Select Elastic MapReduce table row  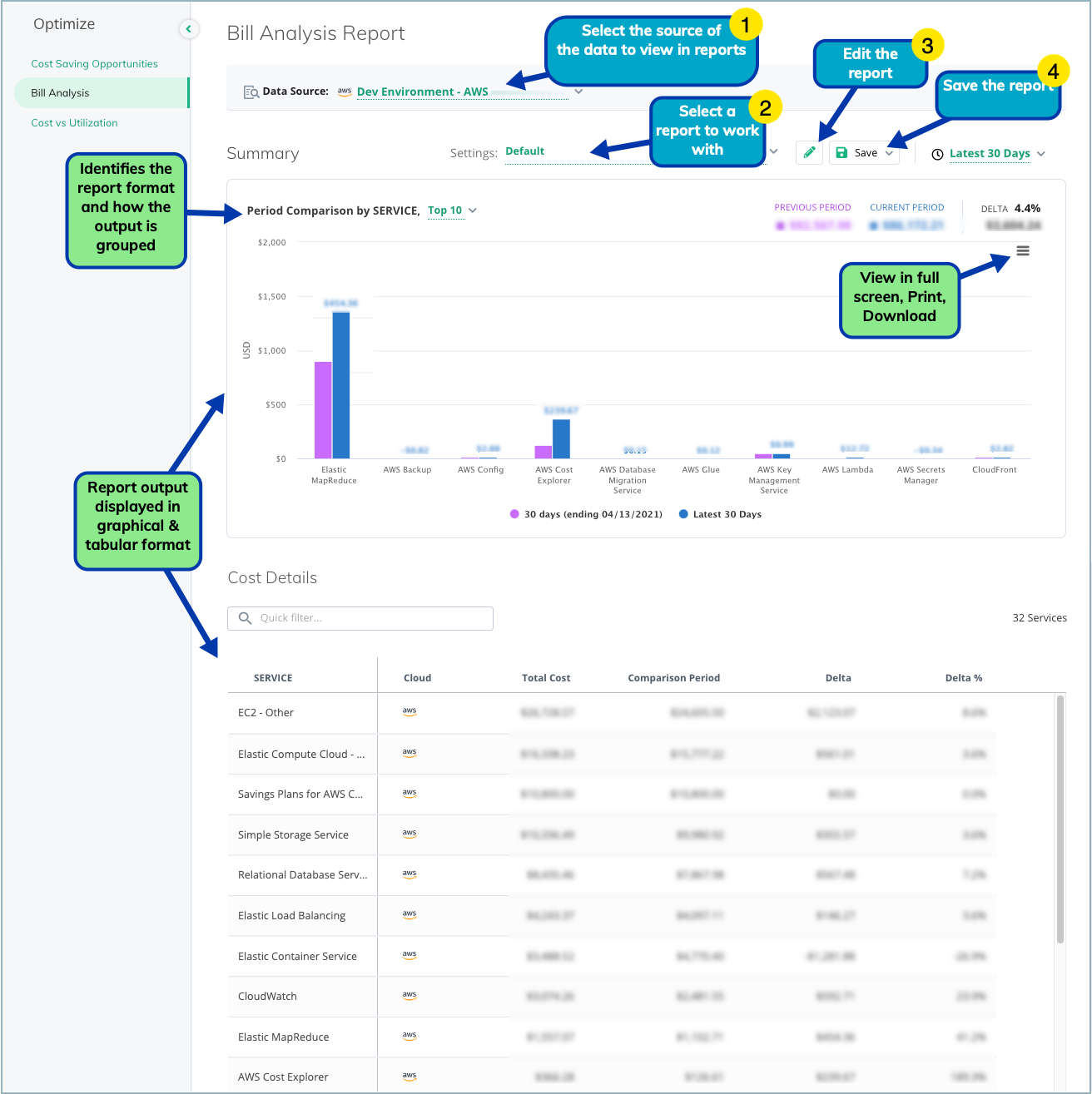point(612,1037)
